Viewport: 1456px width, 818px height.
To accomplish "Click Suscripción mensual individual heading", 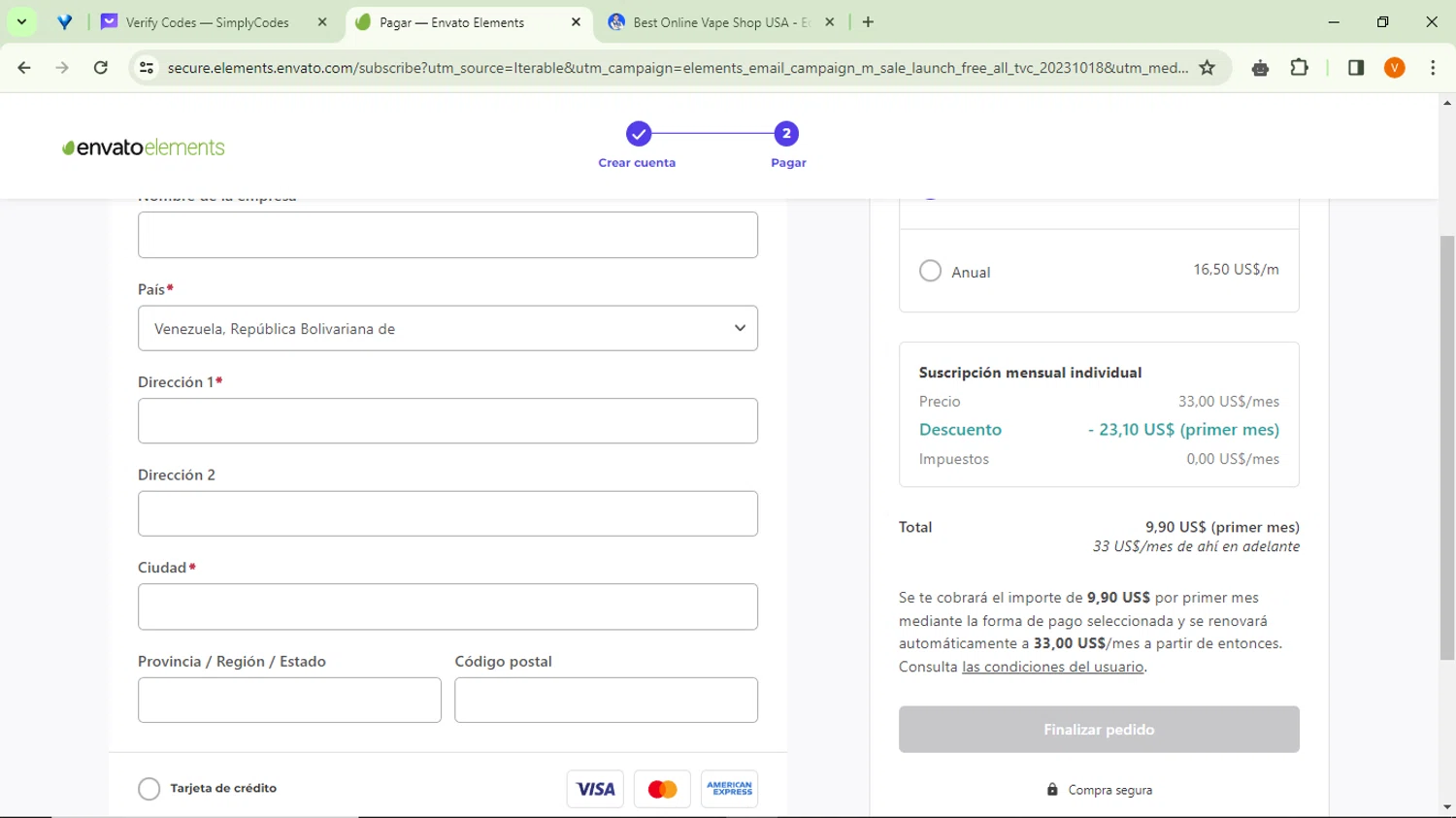I will click(1030, 373).
